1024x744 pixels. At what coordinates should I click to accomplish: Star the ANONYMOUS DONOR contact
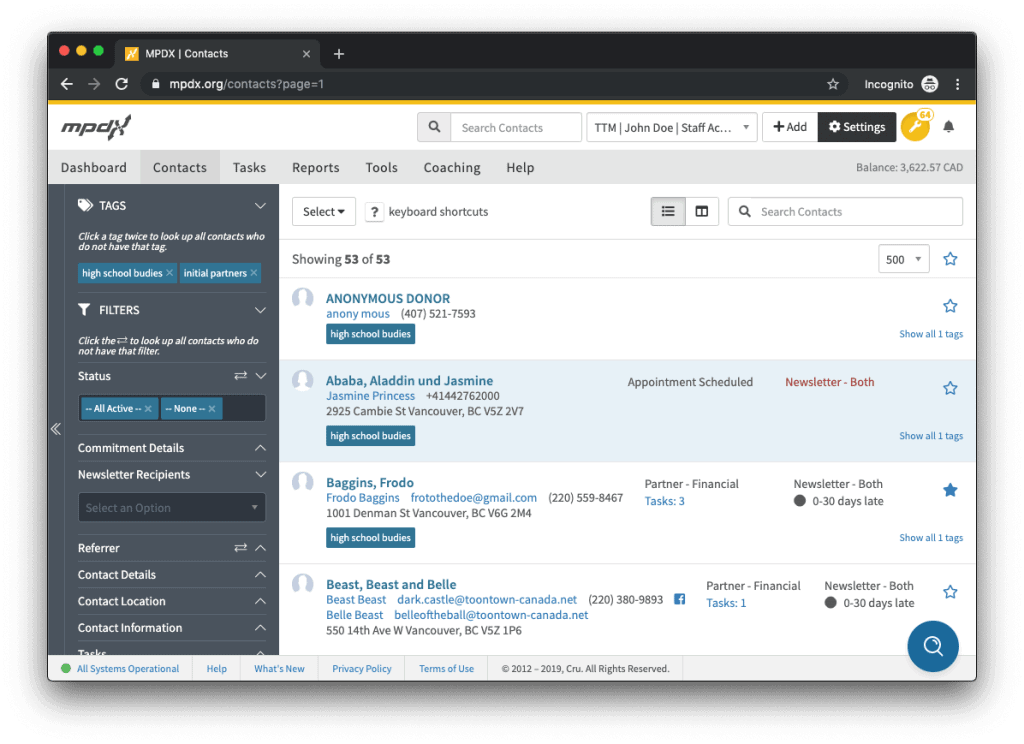pos(950,306)
